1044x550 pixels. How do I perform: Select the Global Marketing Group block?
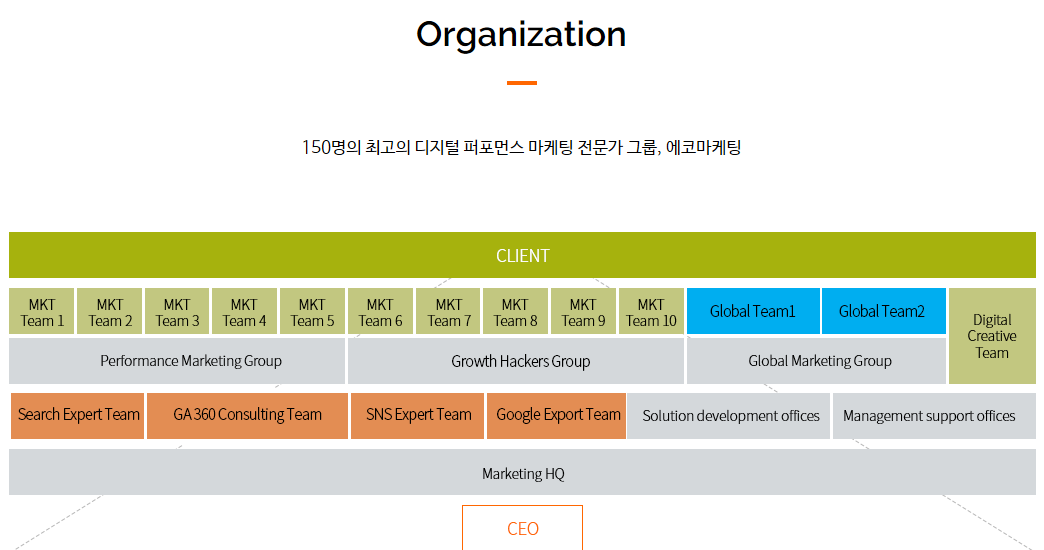(816, 361)
